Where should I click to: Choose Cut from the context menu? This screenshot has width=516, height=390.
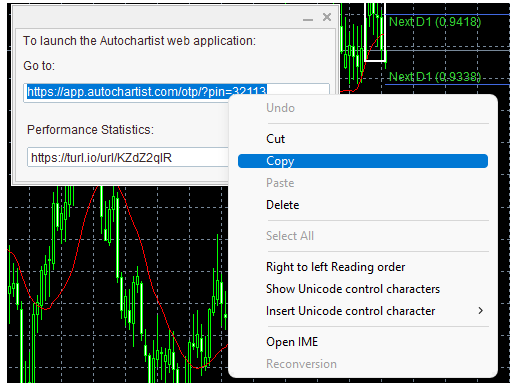pos(363,139)
